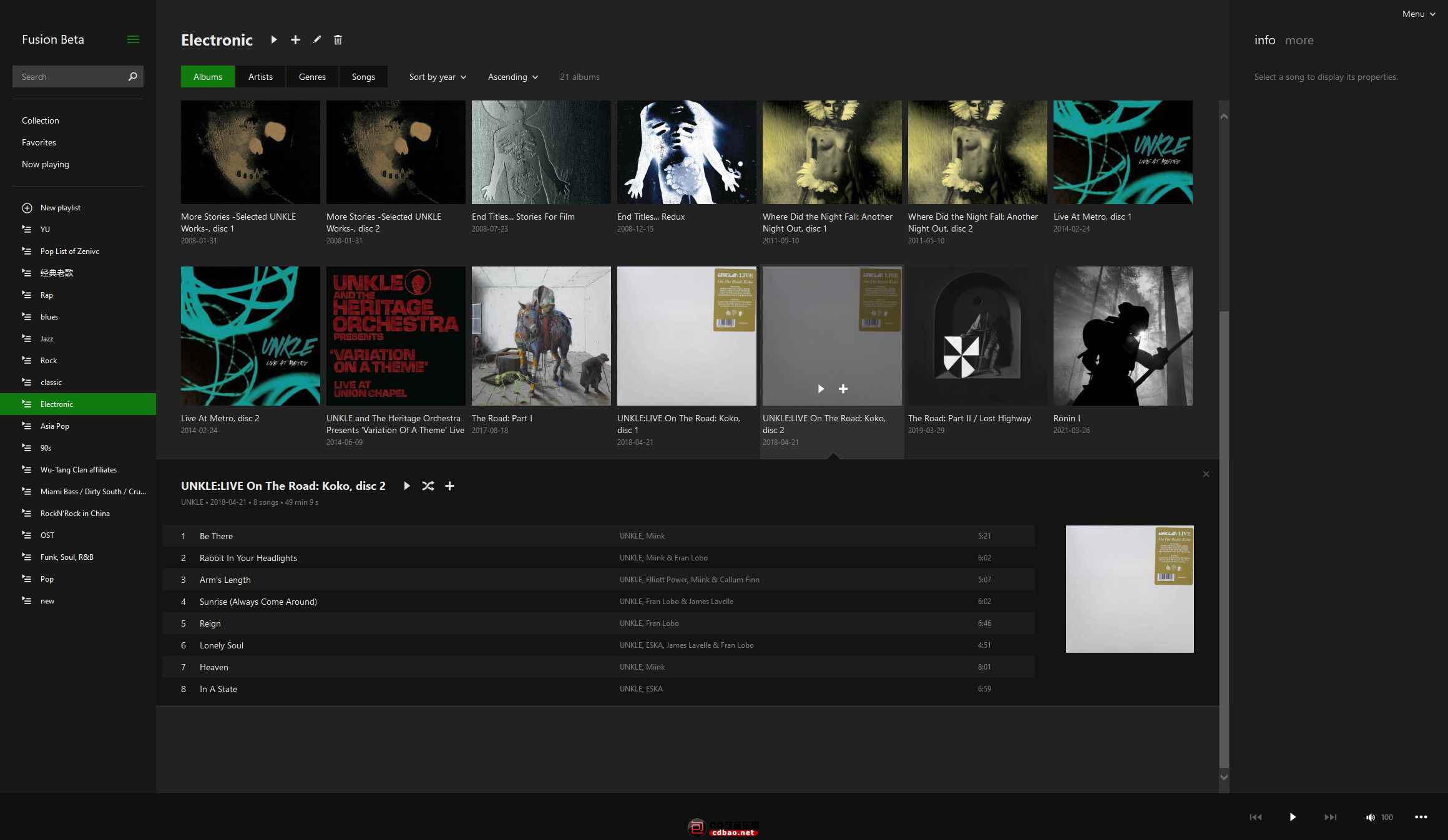The width and height of the screenshot is (1448, 840).
Task: Play the hovered Koko disc 2 album cover
Action: 821,389
